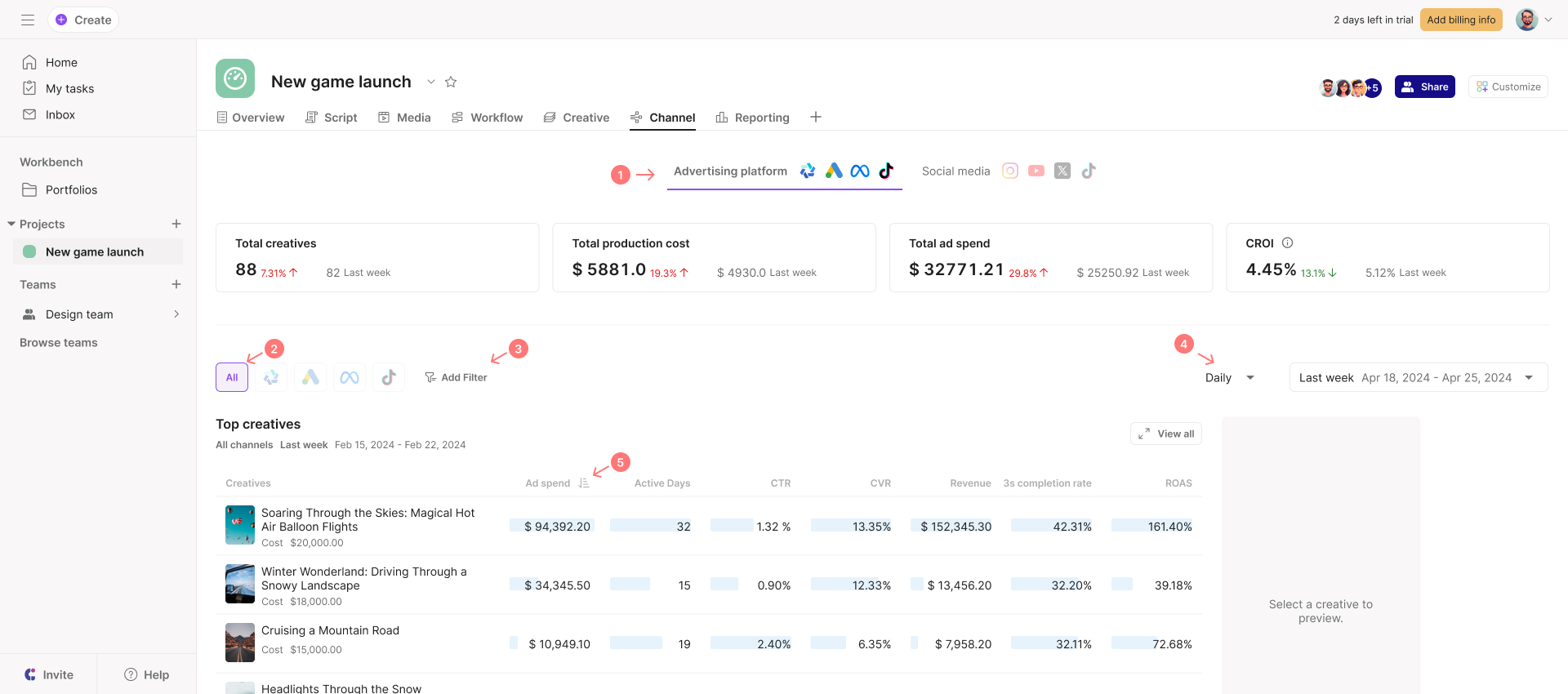Select the green New game launch swatch

(29, 252)
